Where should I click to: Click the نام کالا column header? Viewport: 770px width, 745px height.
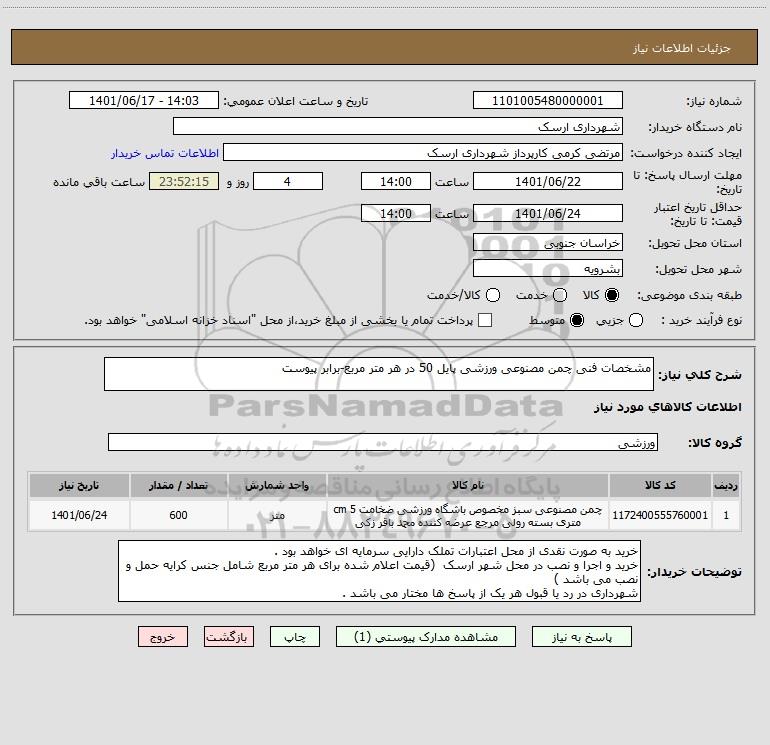[468, 485]
